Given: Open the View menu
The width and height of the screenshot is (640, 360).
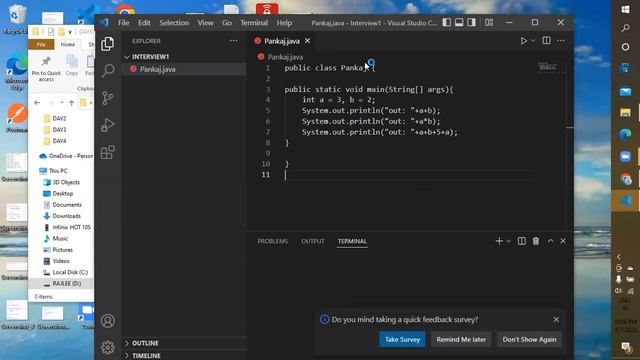Looking at the screenshot, I should (x=205, y=23).
